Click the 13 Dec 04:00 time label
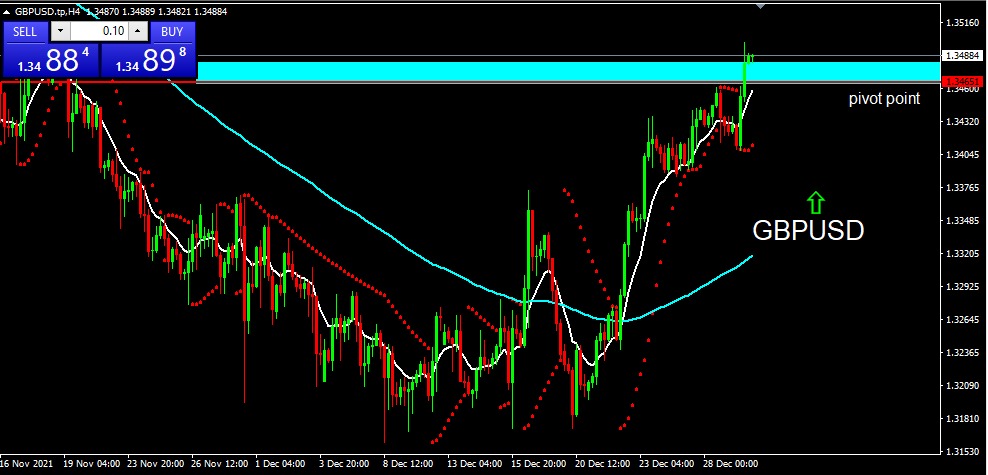This screenshot has width=988, height=475. click(474, 464)
